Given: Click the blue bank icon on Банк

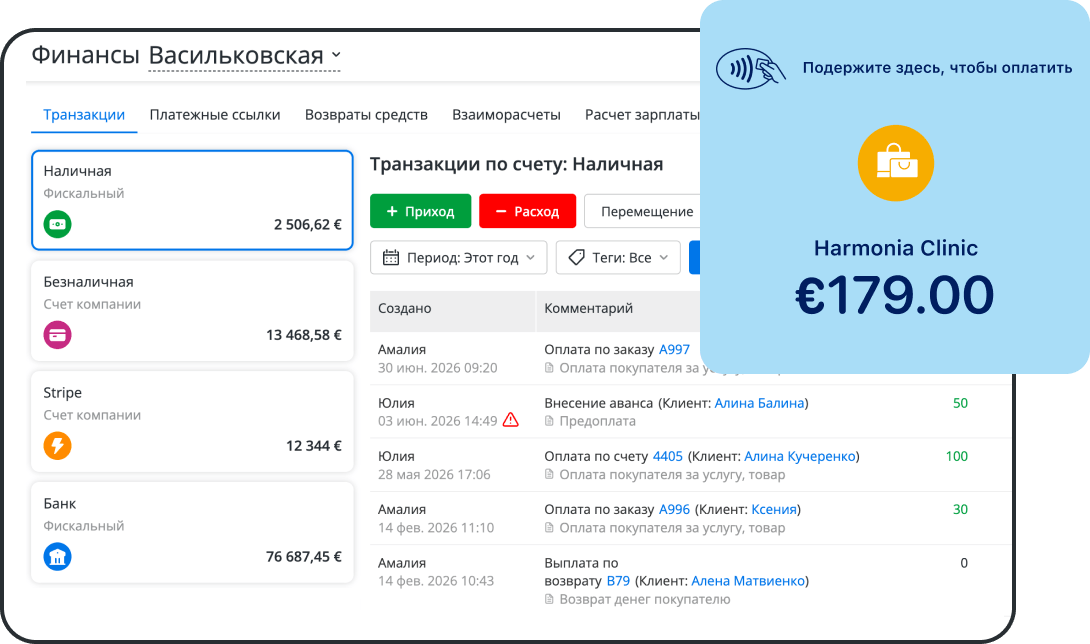Looking at the screenshot, I should click(x=58, y=556).
